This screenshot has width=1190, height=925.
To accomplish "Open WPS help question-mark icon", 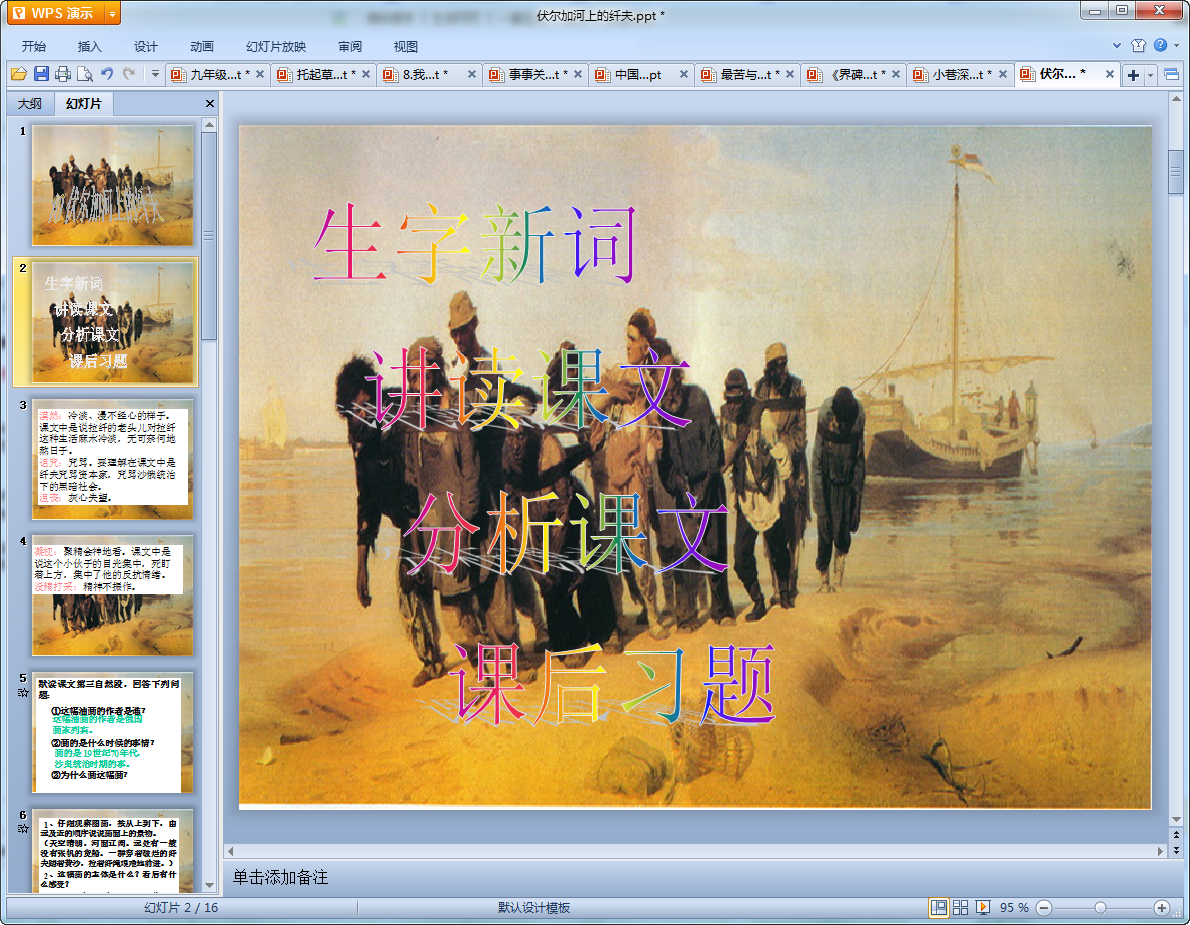I will coord(1160,45).
